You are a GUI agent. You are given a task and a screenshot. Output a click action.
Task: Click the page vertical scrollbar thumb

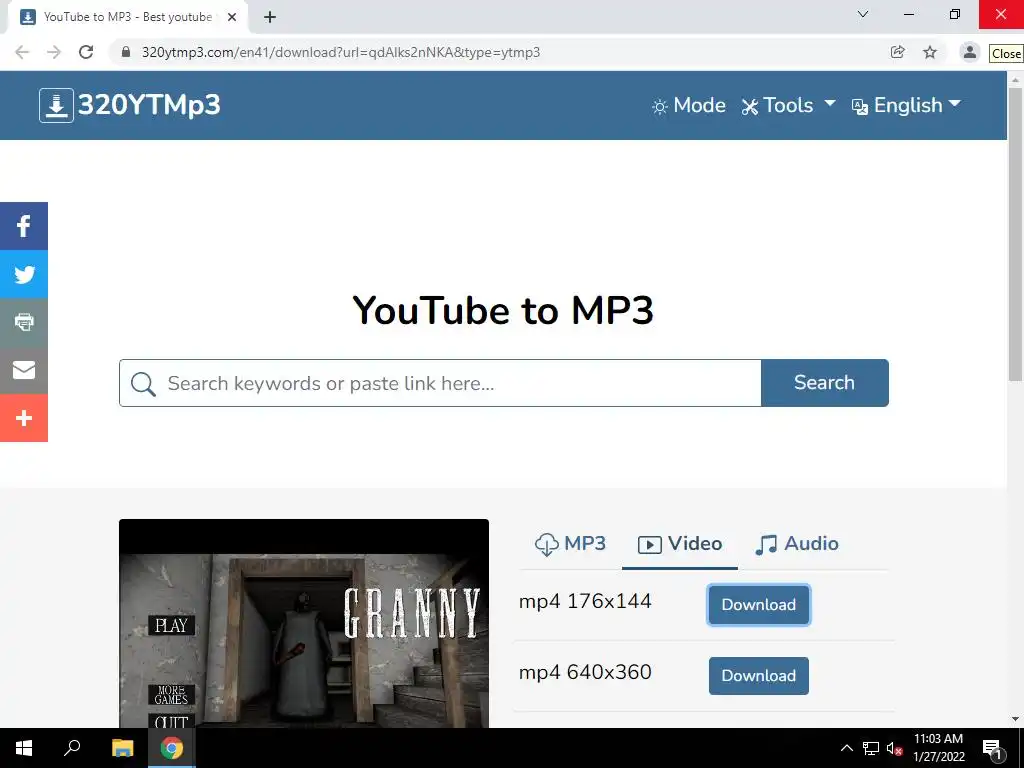coord(1015,234)
